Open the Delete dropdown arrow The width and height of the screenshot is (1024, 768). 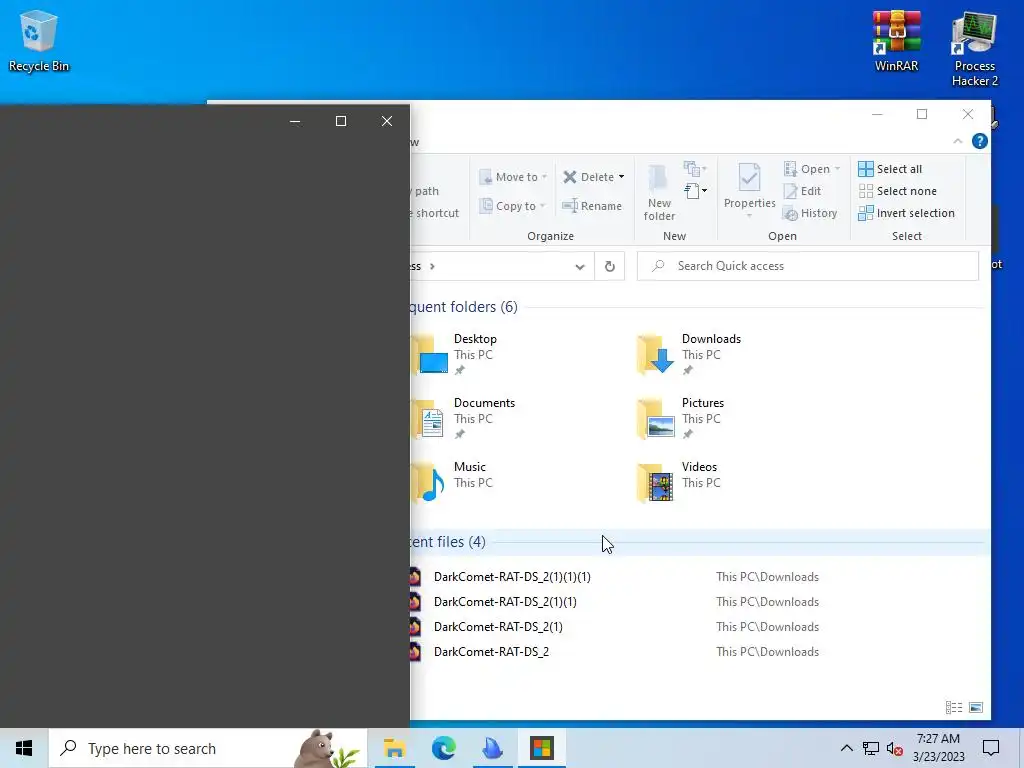621,177
